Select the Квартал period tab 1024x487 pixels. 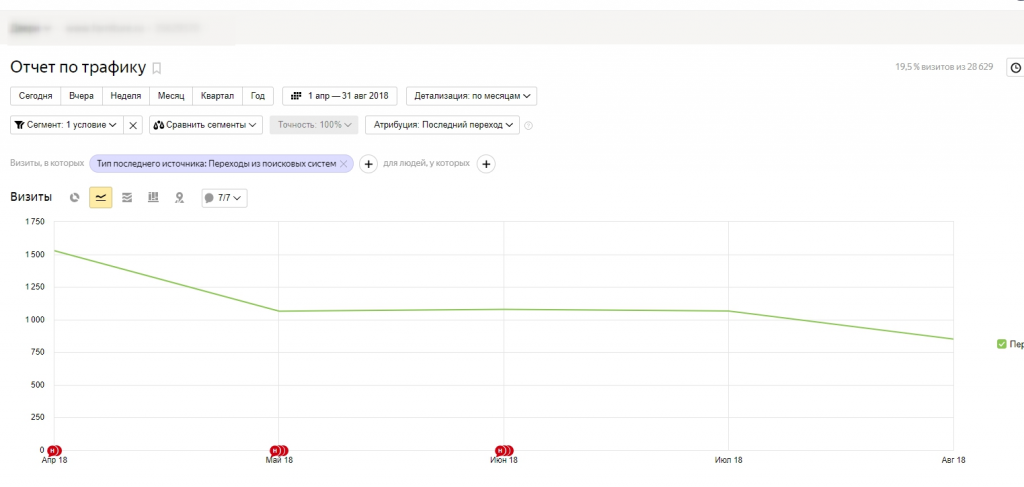[x=217, y=96]
